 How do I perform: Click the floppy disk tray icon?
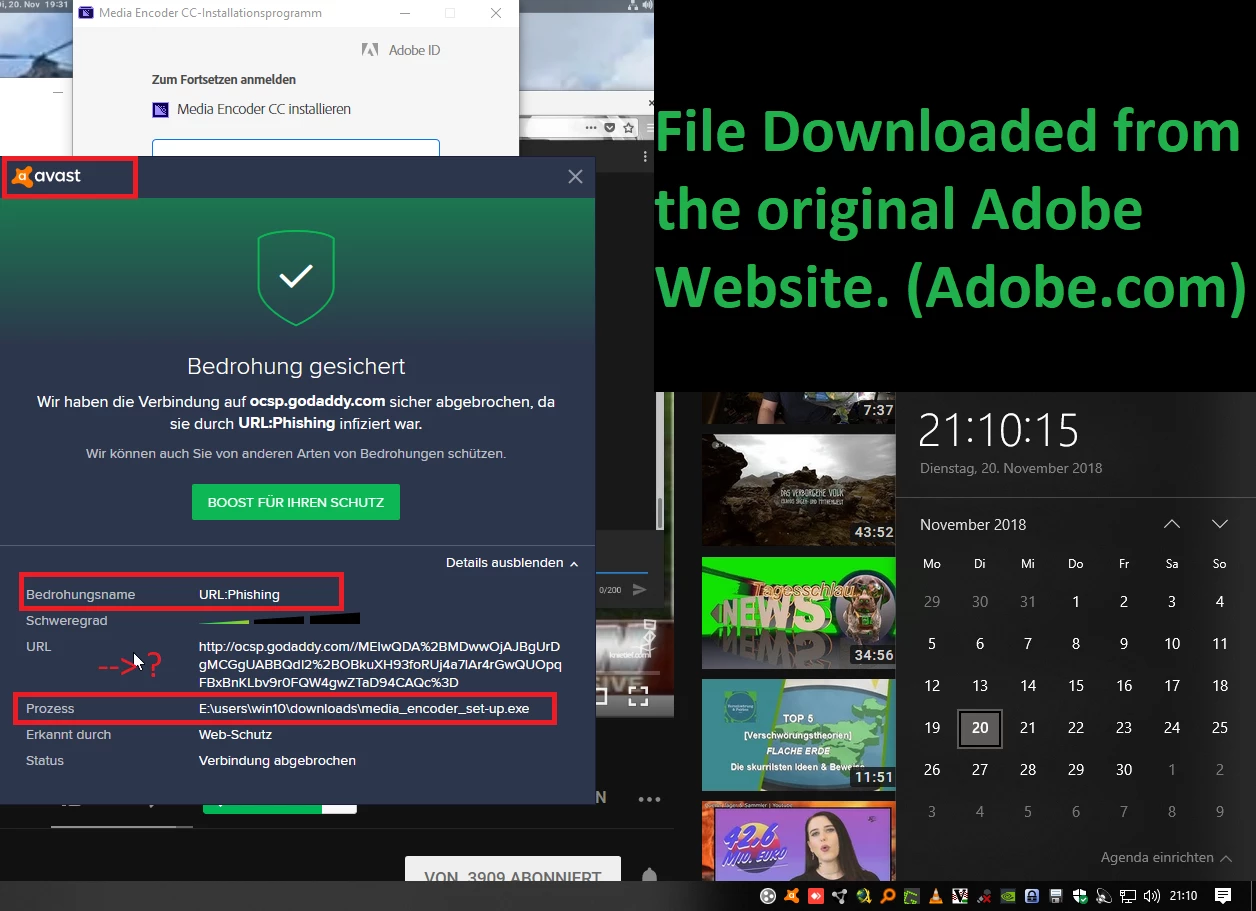point(1056,896)
